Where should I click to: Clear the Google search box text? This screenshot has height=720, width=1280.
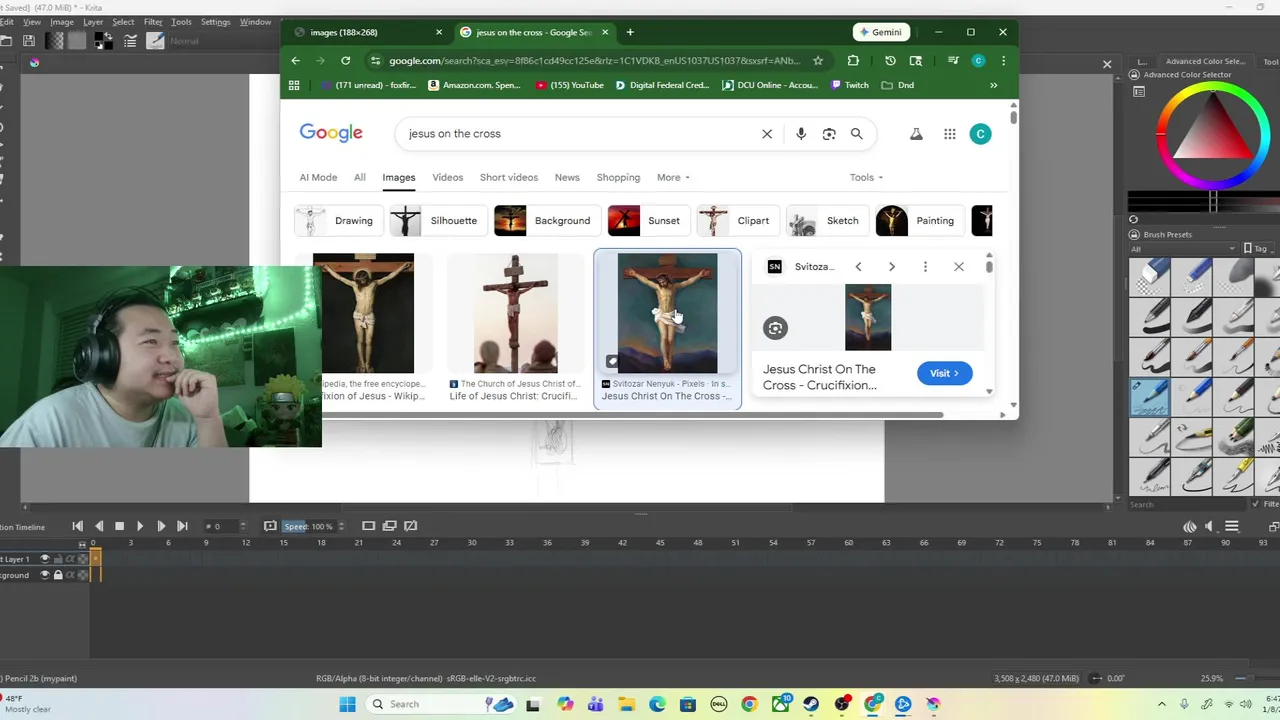click(767, 133)
